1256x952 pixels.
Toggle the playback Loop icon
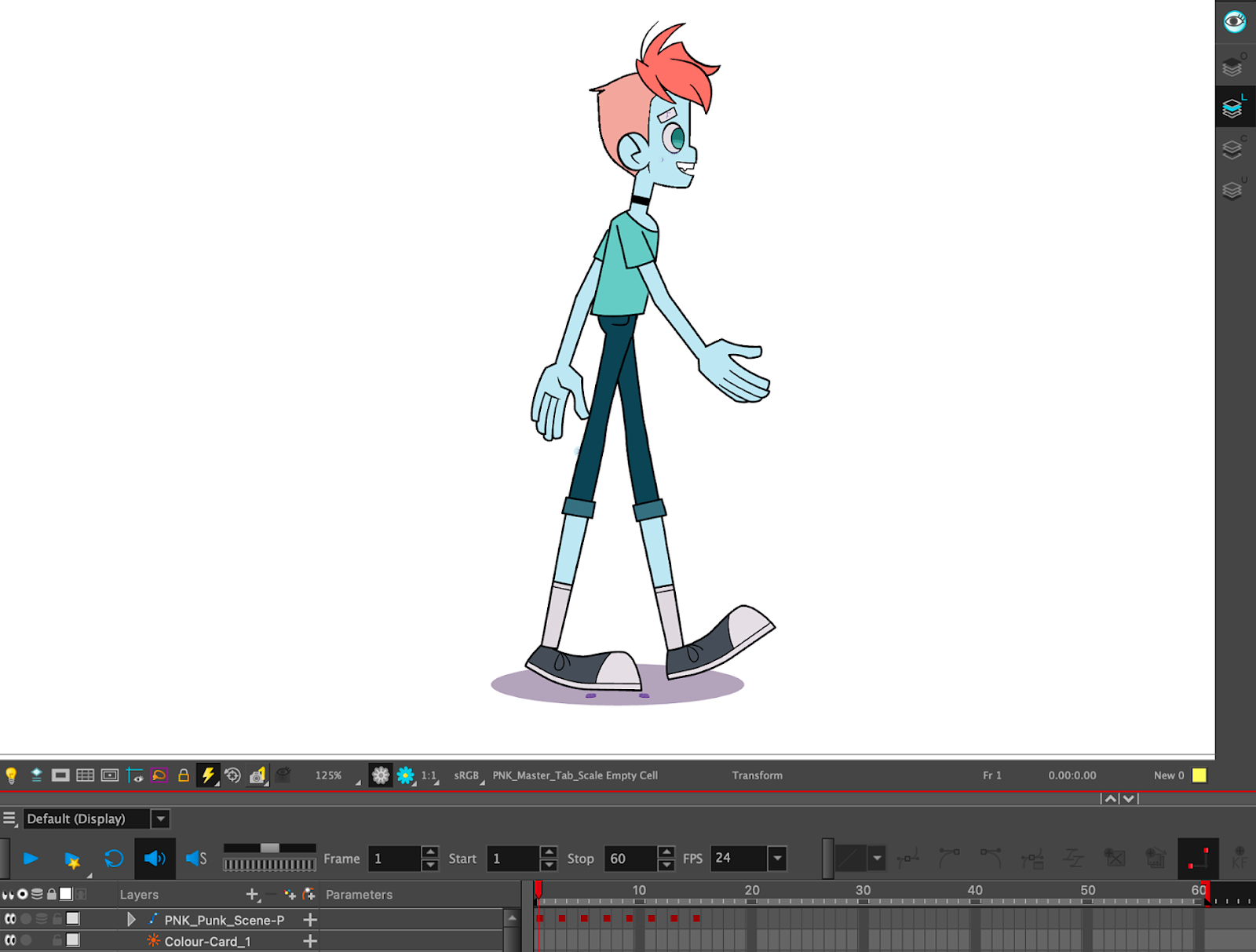[114, 859]
